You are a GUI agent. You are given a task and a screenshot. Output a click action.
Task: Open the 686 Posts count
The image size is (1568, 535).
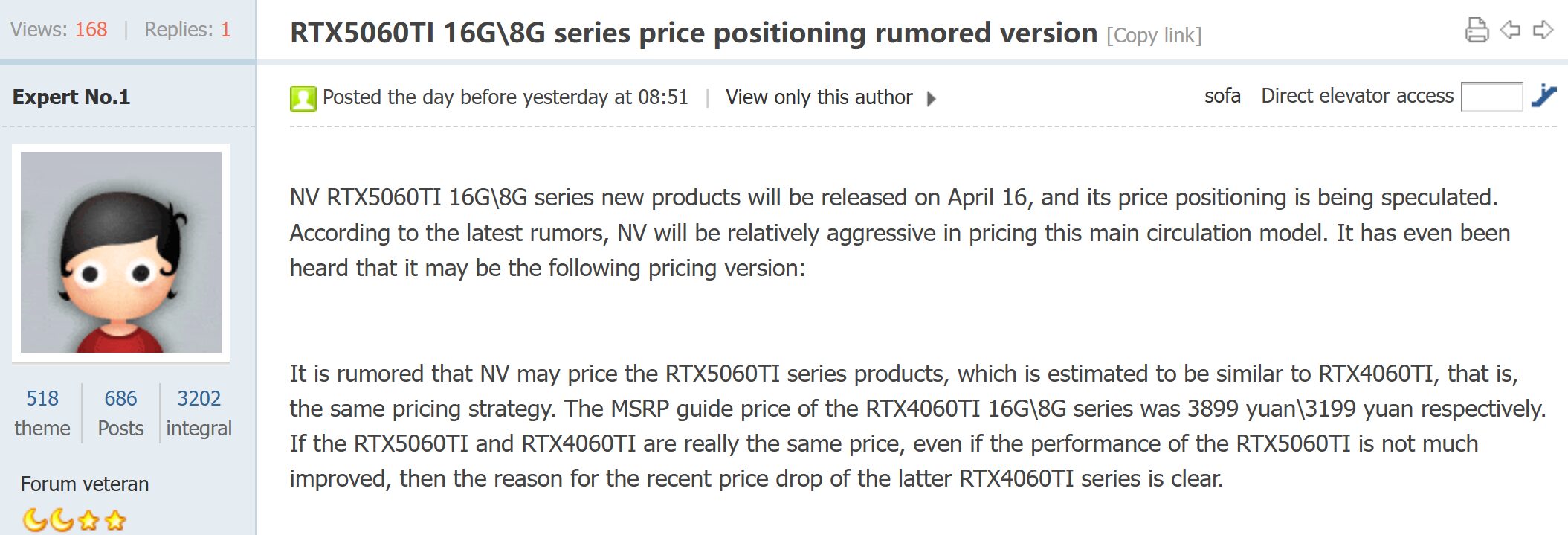[x=120, y=413]
